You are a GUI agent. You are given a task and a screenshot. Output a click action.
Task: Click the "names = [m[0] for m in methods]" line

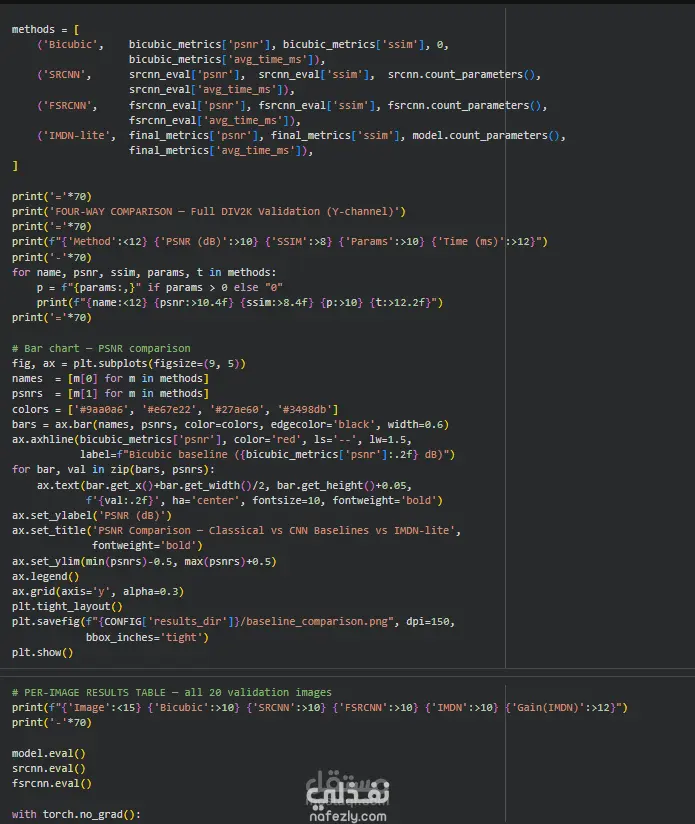tap(110, 378)
